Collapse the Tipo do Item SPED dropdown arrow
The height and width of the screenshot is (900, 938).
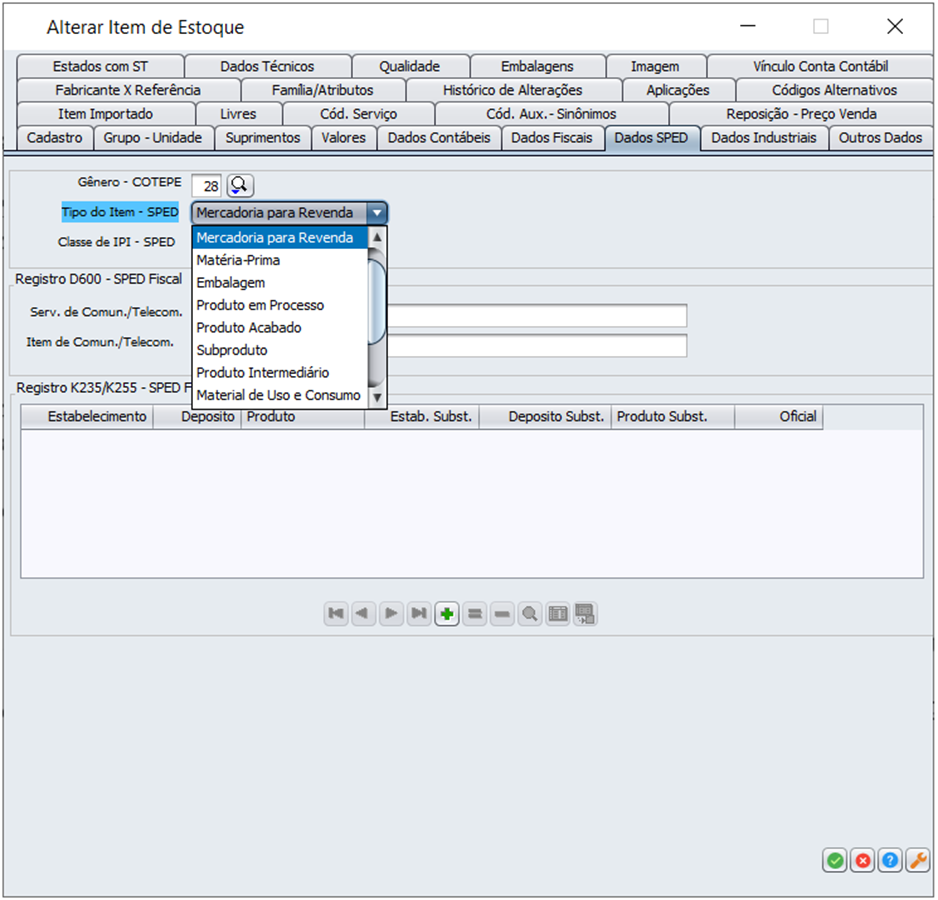tap(377, 213)
